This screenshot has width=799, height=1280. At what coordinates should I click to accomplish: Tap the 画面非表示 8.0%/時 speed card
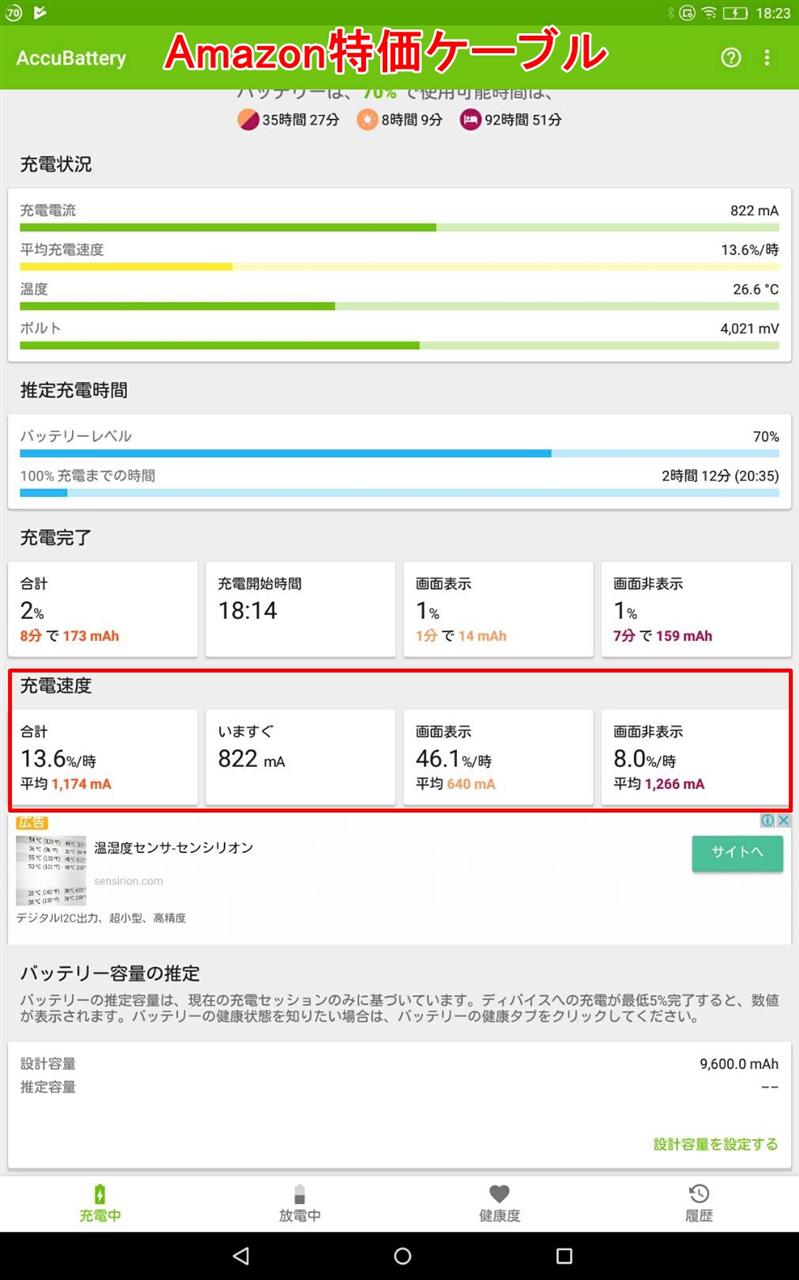[695, 757]
